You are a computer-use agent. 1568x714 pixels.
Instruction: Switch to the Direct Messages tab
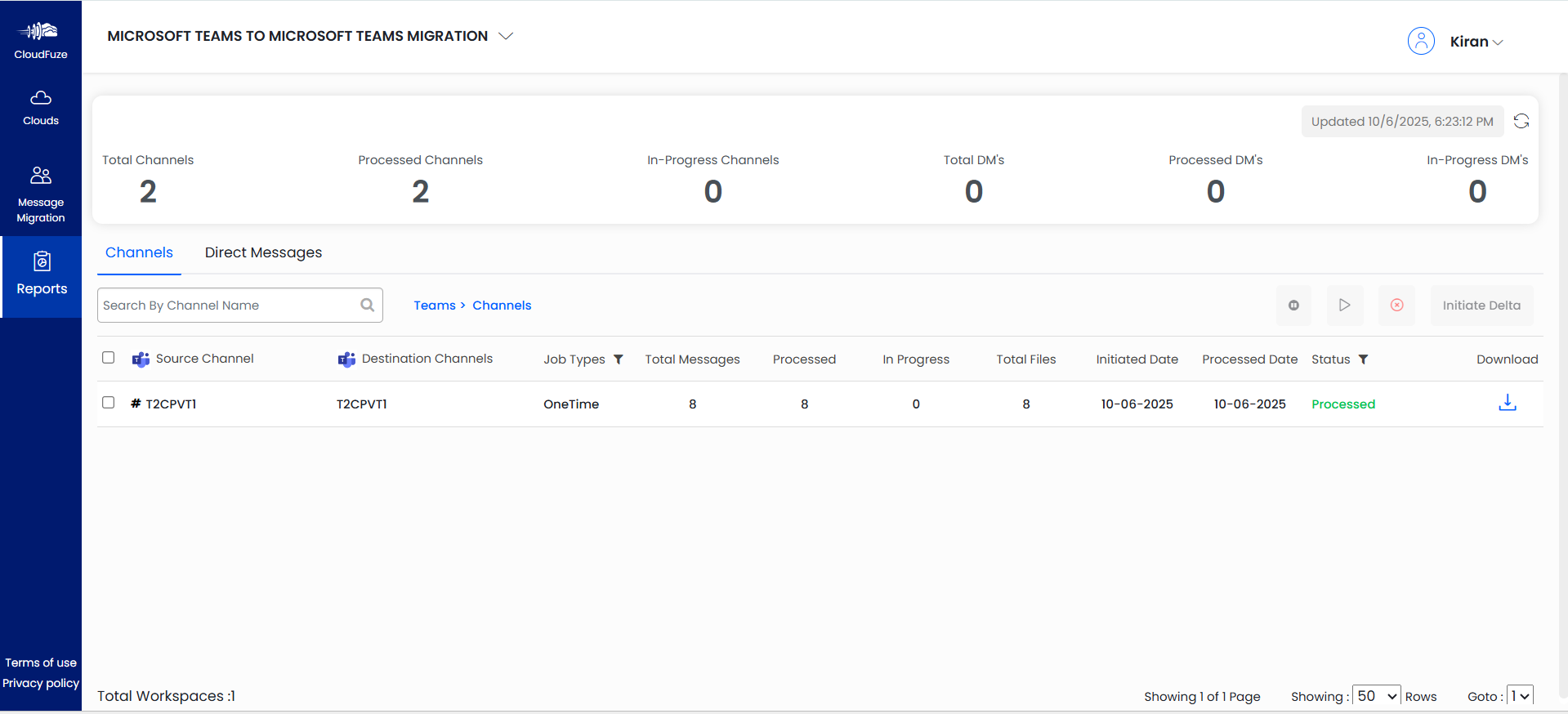(263, 252)
